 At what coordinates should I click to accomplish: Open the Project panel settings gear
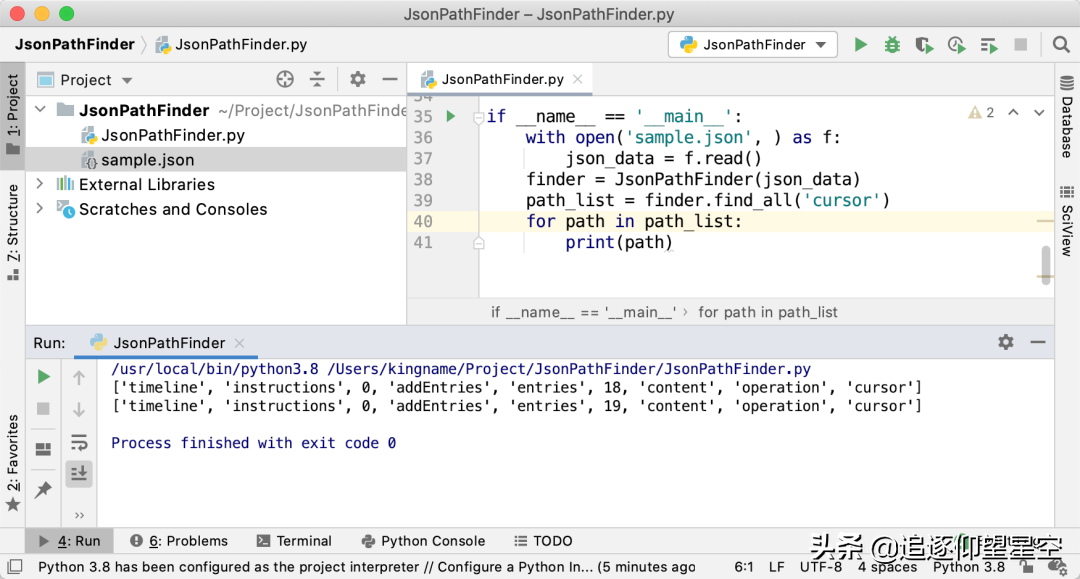(x=357, y=79)
